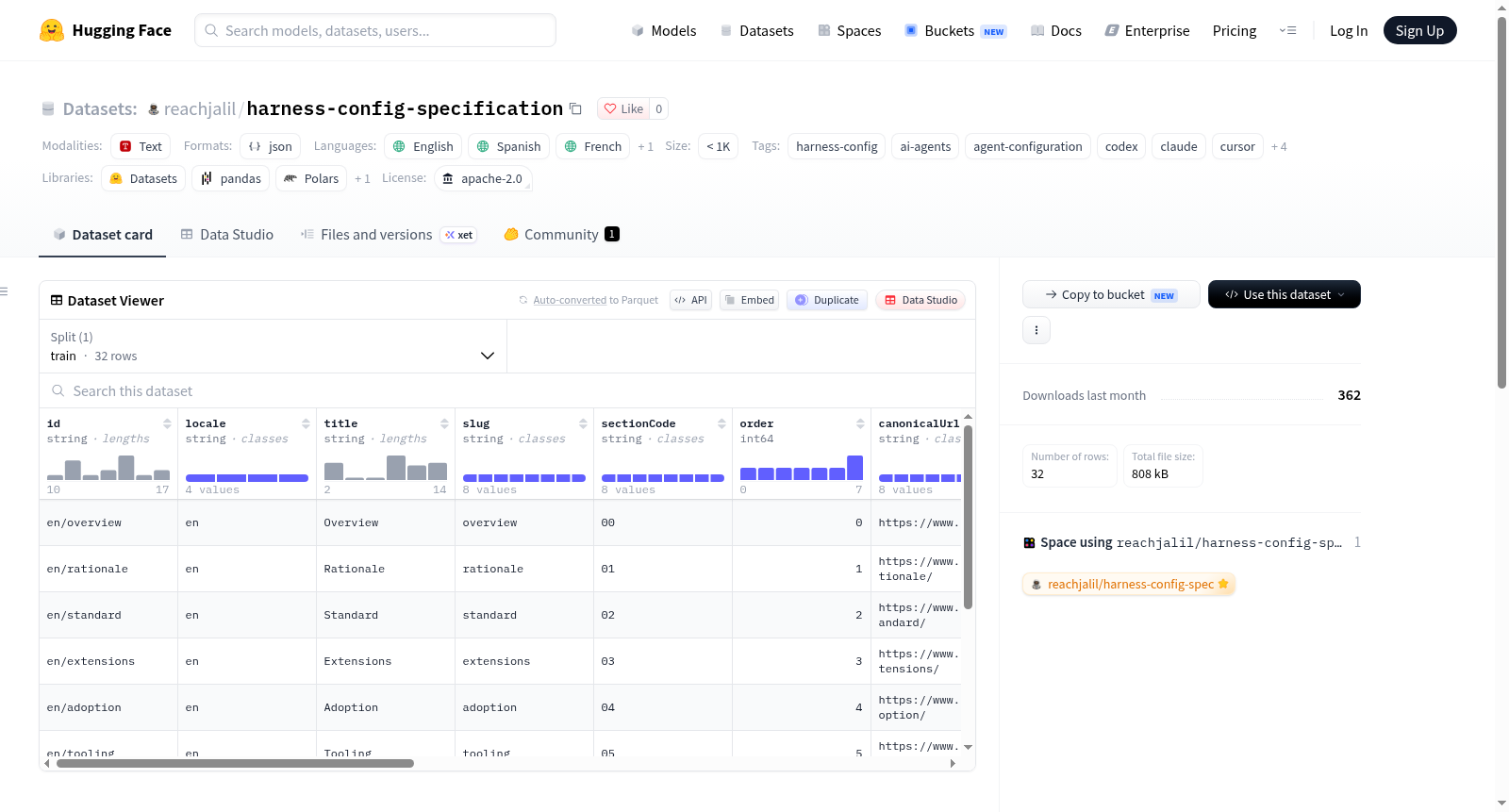Filter by the Spanish language tag
Viewport: 1509px width, 812px height.
pos(508,146)
